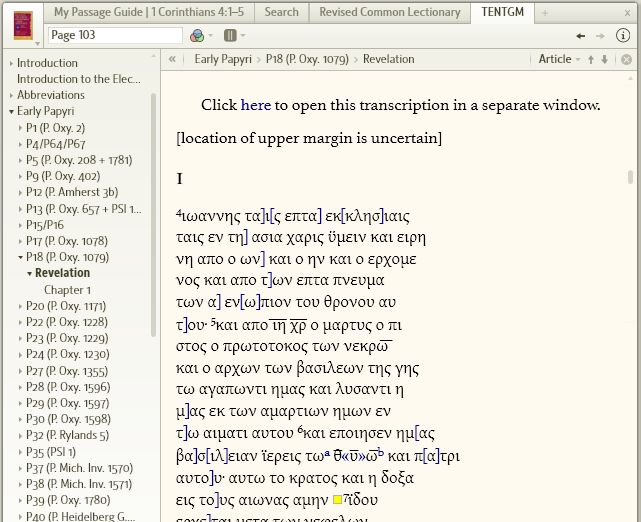Click '[location of upper margin is uncertain]' text
This screenshot has width=641, height=522.
pos(309,138)
